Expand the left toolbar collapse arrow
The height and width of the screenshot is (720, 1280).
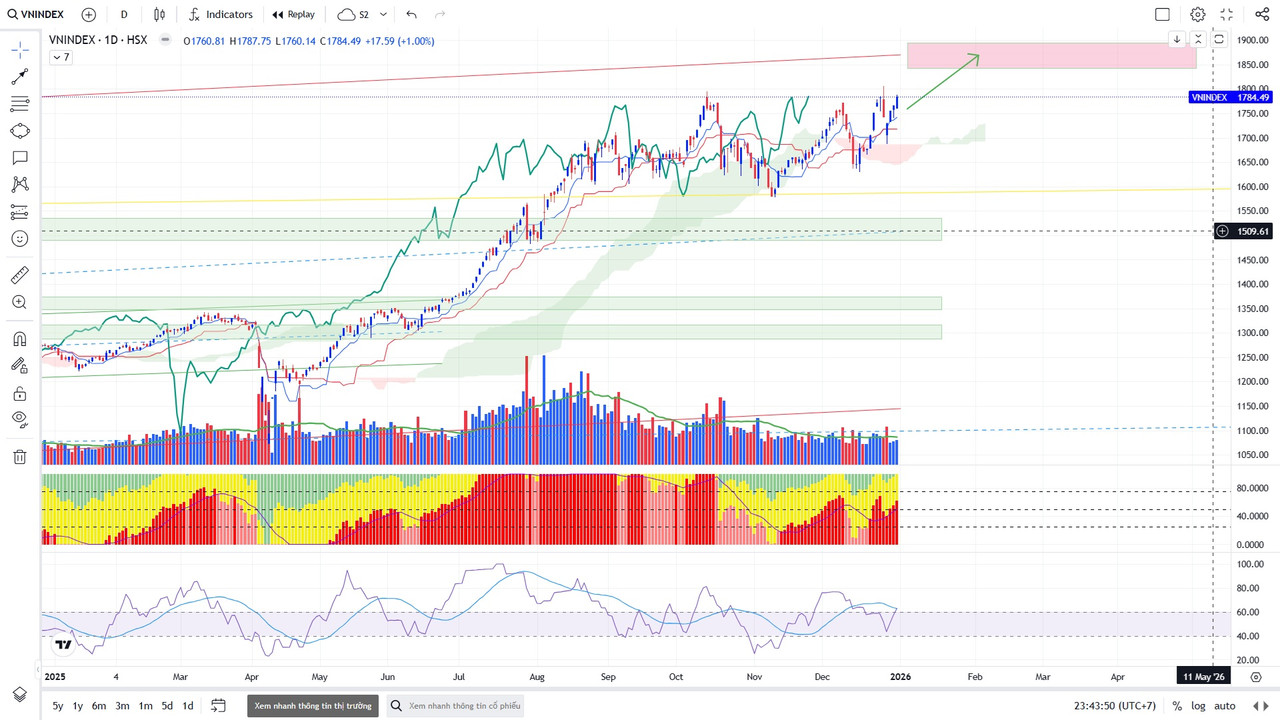pos(37,668)
